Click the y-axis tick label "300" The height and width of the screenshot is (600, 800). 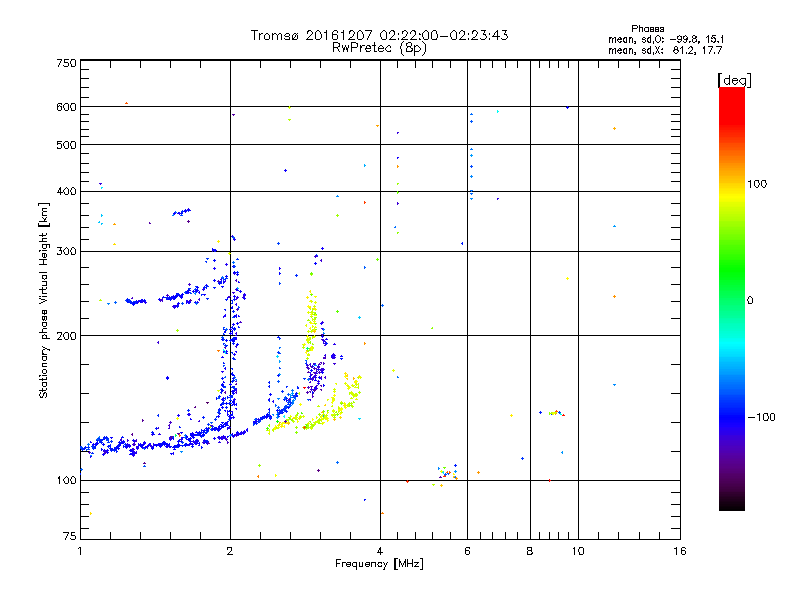tap(66, 251)
